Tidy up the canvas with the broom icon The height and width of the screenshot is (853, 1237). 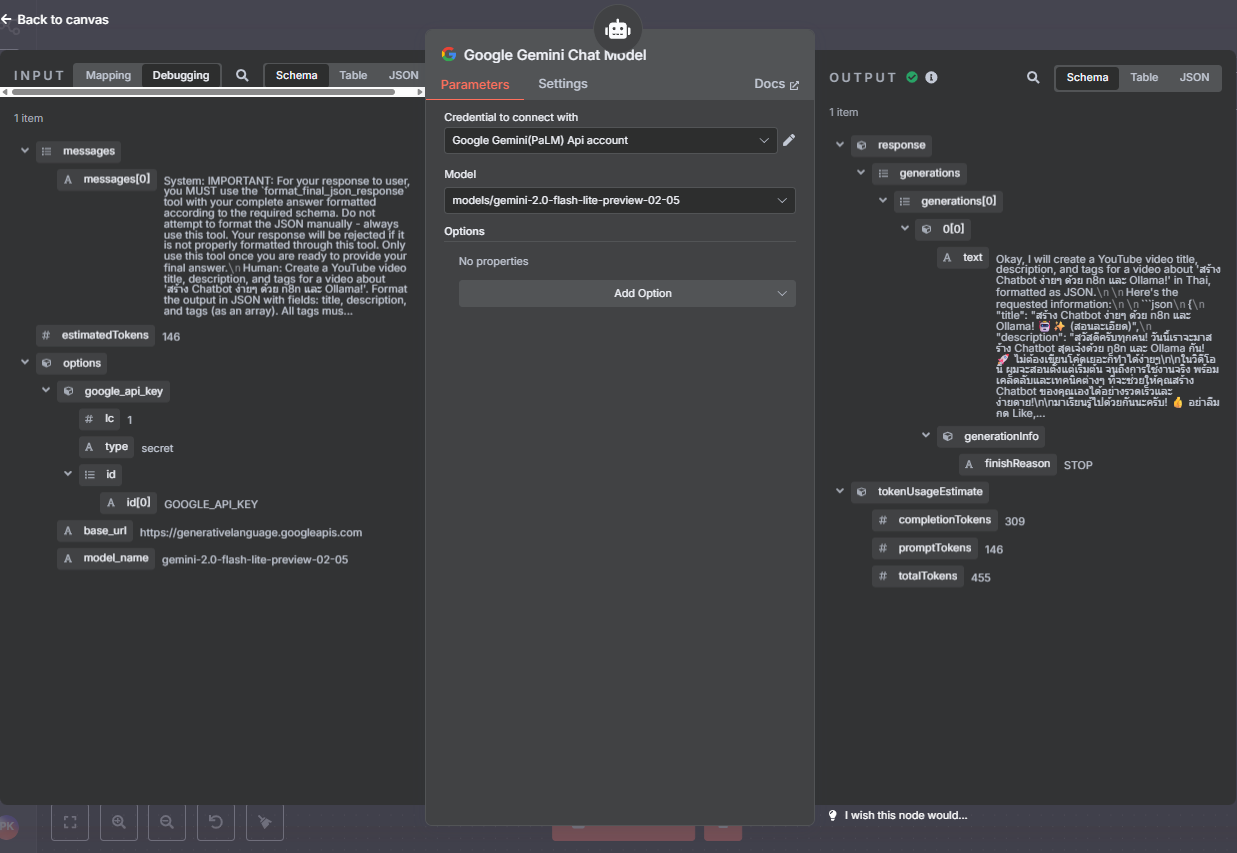(x=265, y=822)
